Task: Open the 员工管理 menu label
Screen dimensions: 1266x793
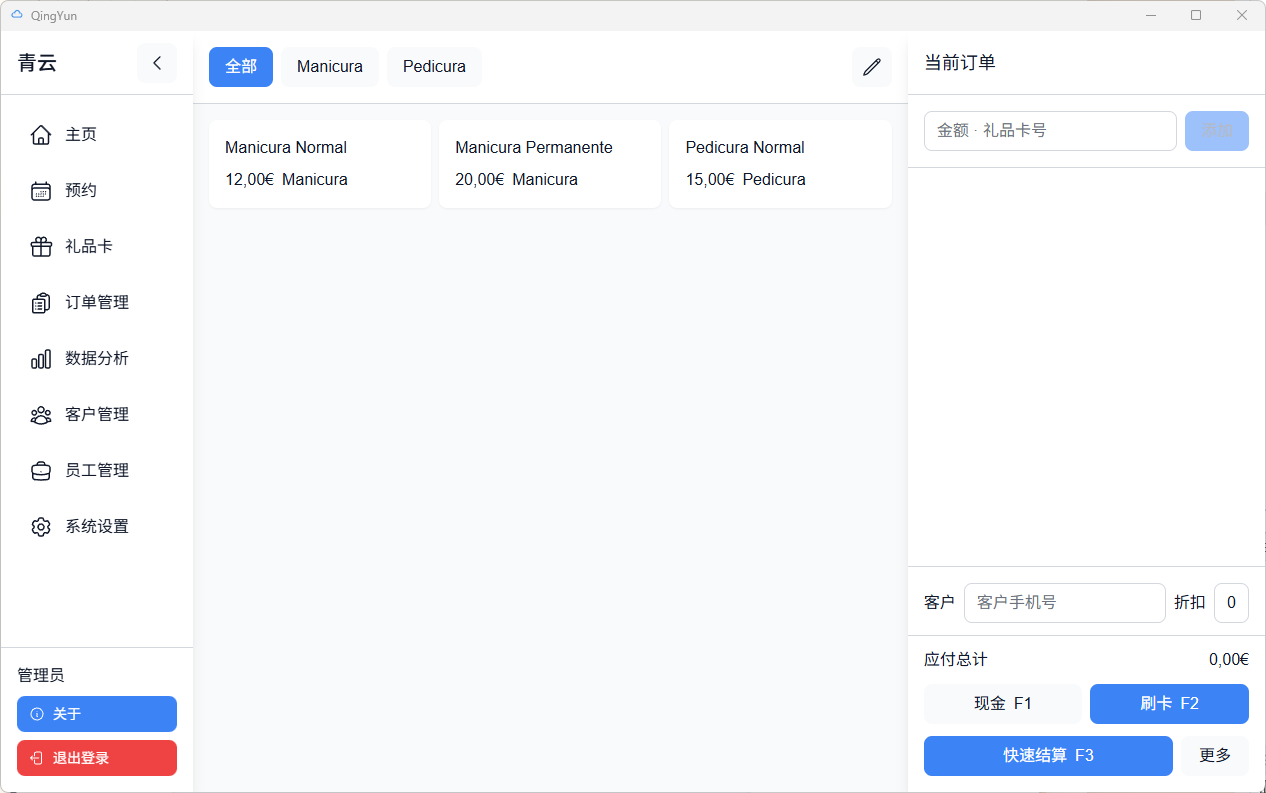Action: (97, 470)
